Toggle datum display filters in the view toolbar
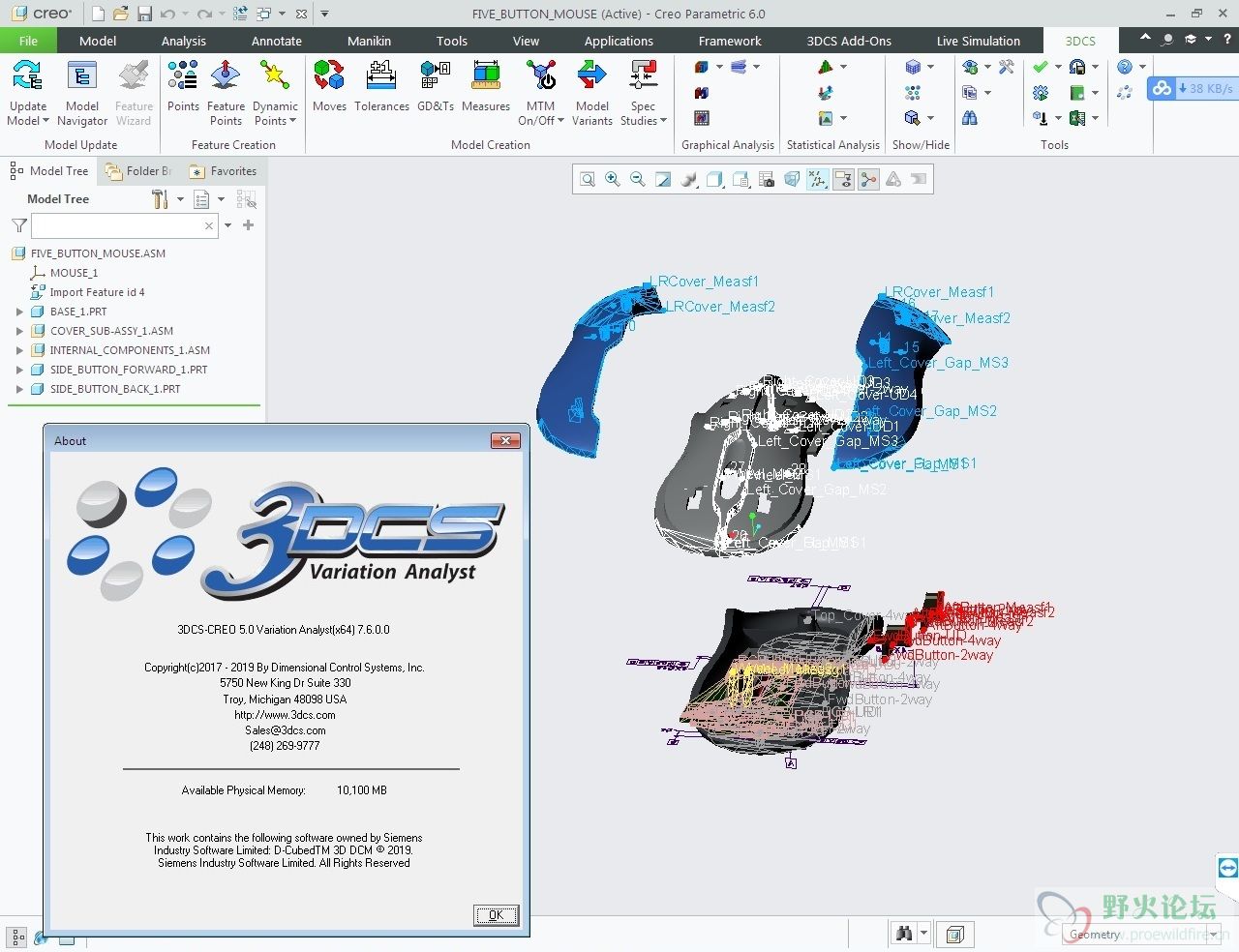 point(818,179)
